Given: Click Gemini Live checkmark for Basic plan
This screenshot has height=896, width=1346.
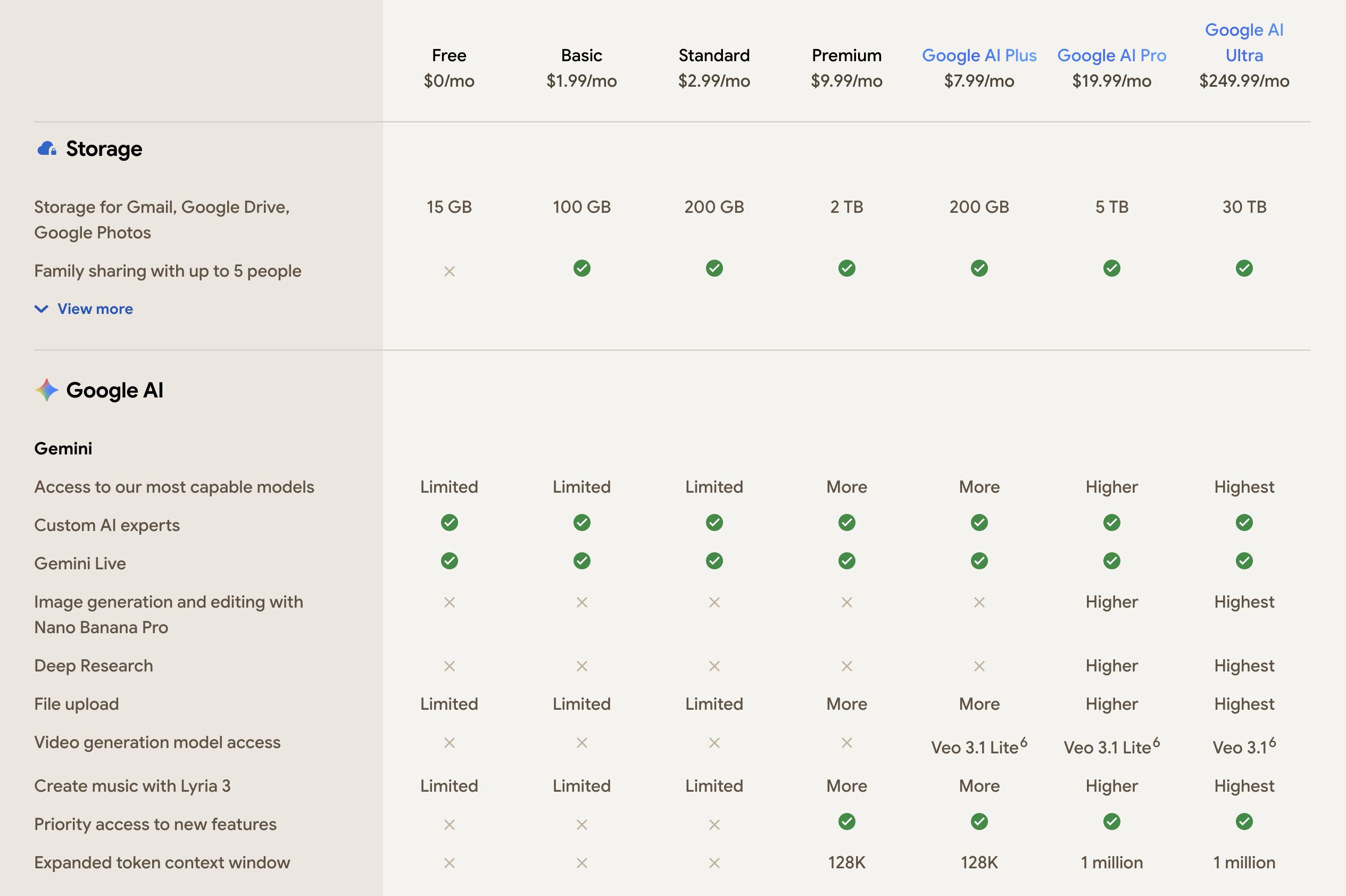Looking at the screenshot, I should (581, 561).
